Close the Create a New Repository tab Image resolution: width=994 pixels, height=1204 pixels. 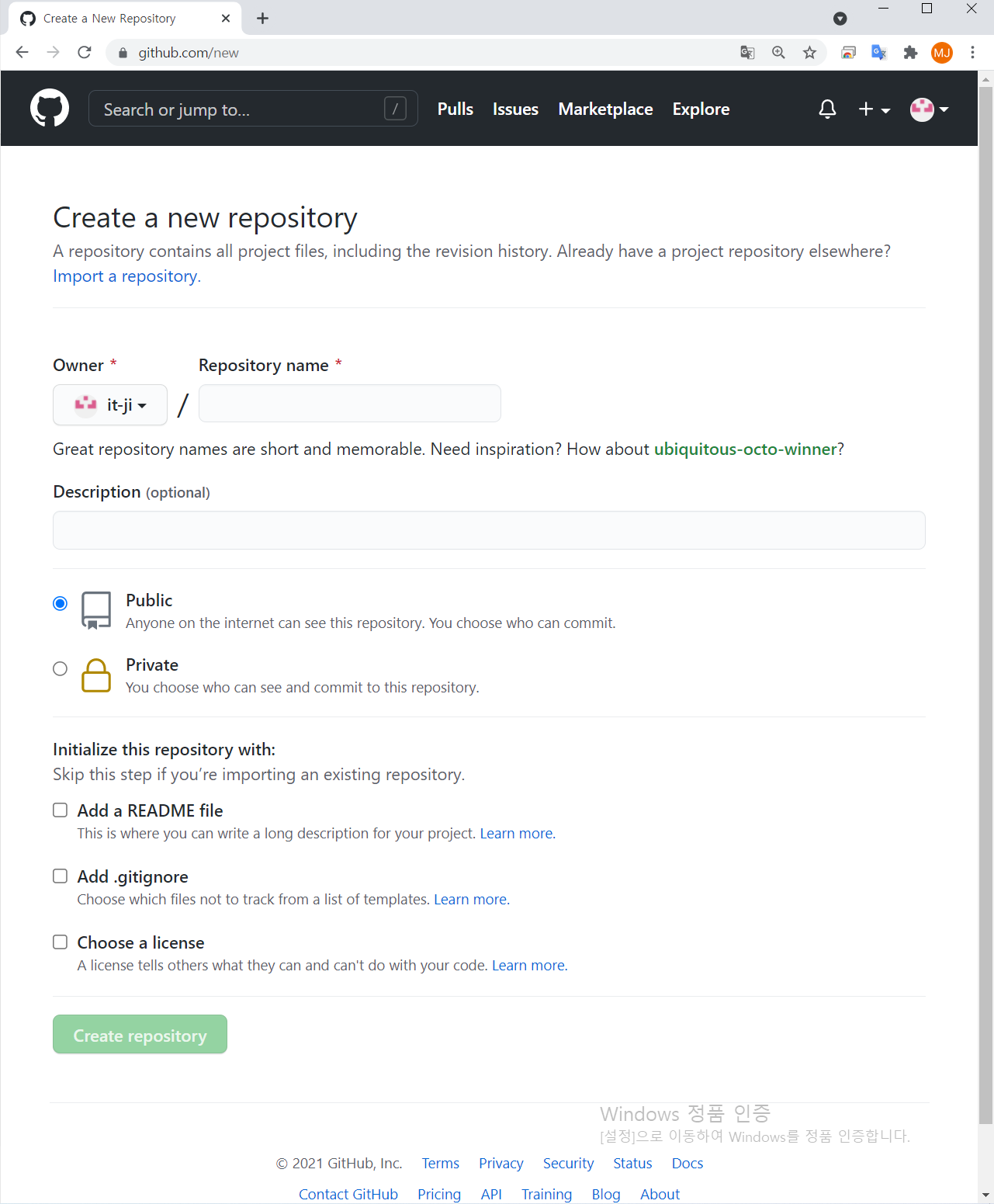tap(226, 18)
